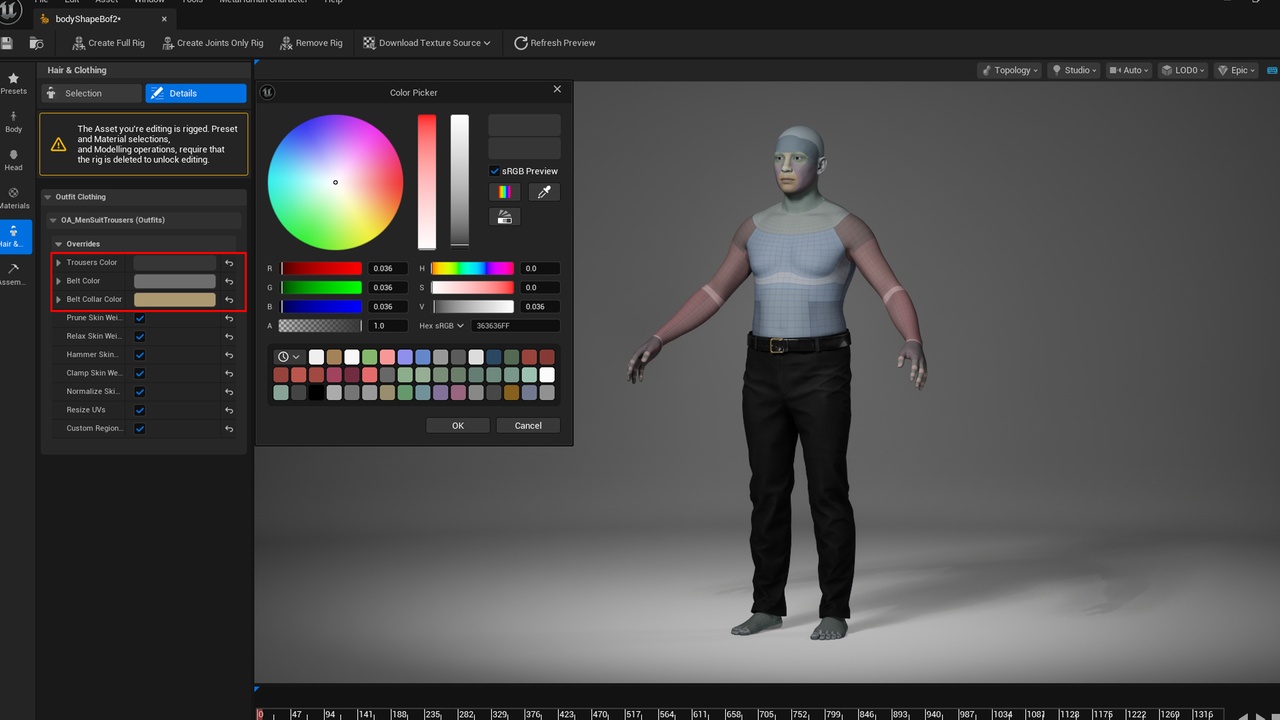Open the Body sidebar panel
1280x720 pixels.
pyautogui.click(x=14, y=122)
